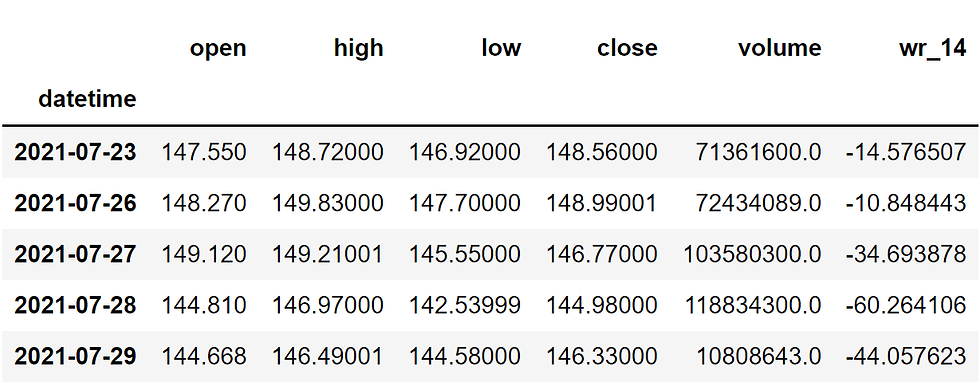Select the 2021-07-27 row index

(75, 254)
